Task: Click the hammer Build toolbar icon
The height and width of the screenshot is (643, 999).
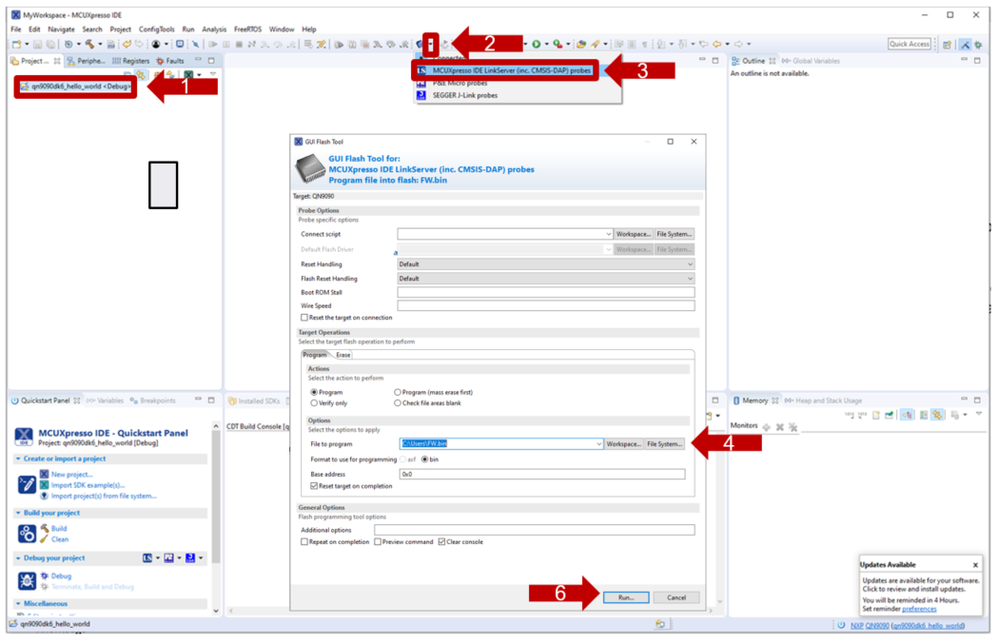Action: tap(90, 44)
